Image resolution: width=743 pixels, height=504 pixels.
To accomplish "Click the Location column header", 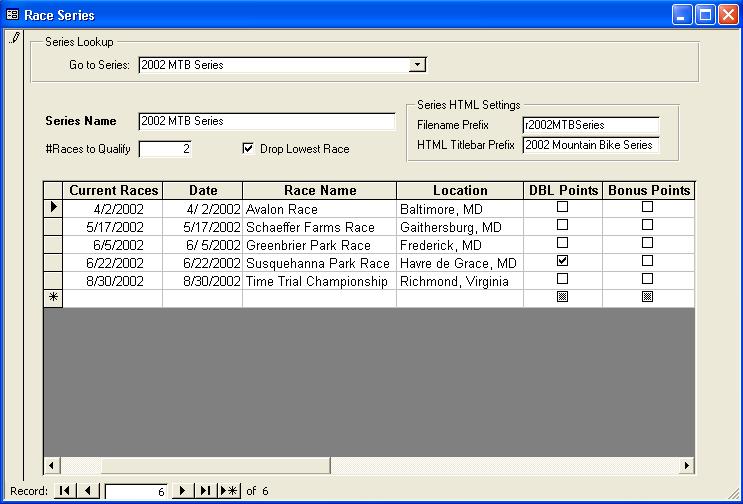I will (460, 190).
